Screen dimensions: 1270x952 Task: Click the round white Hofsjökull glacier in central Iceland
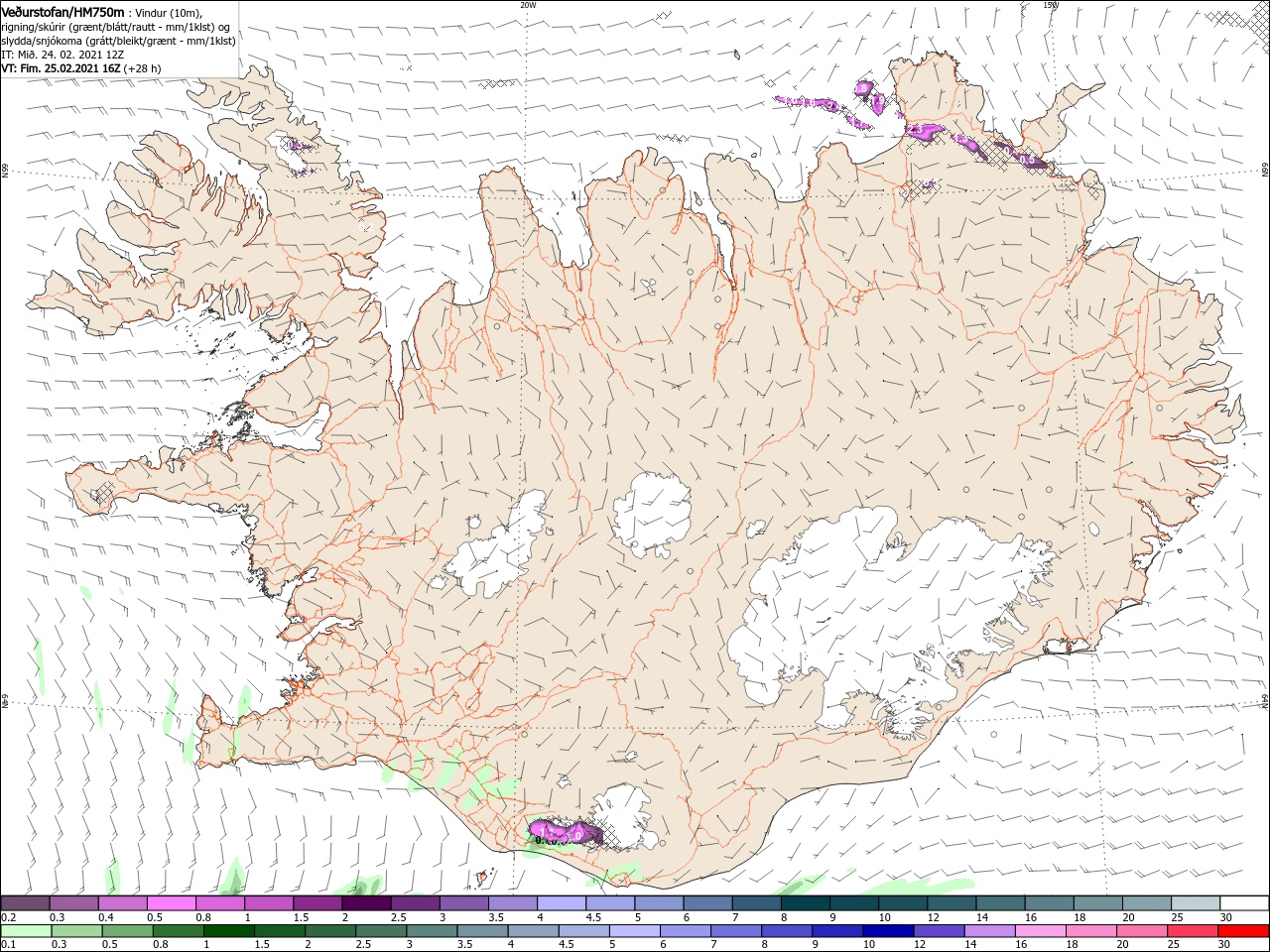(652, 511)
